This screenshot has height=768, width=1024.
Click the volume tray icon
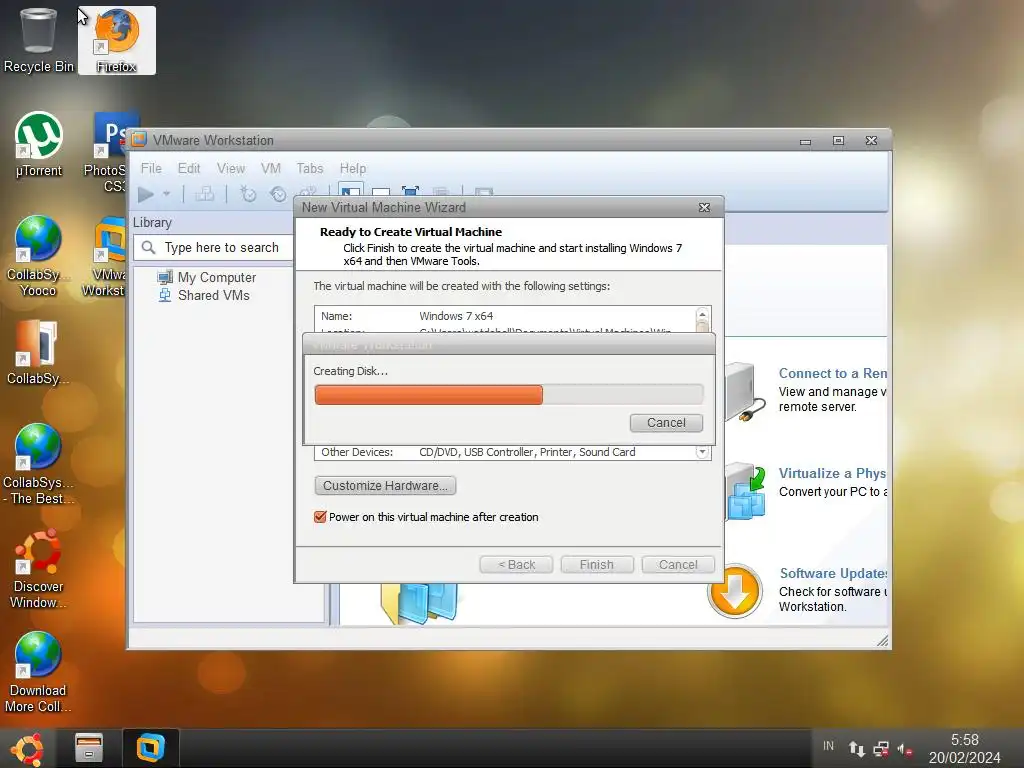pos(904,748)
